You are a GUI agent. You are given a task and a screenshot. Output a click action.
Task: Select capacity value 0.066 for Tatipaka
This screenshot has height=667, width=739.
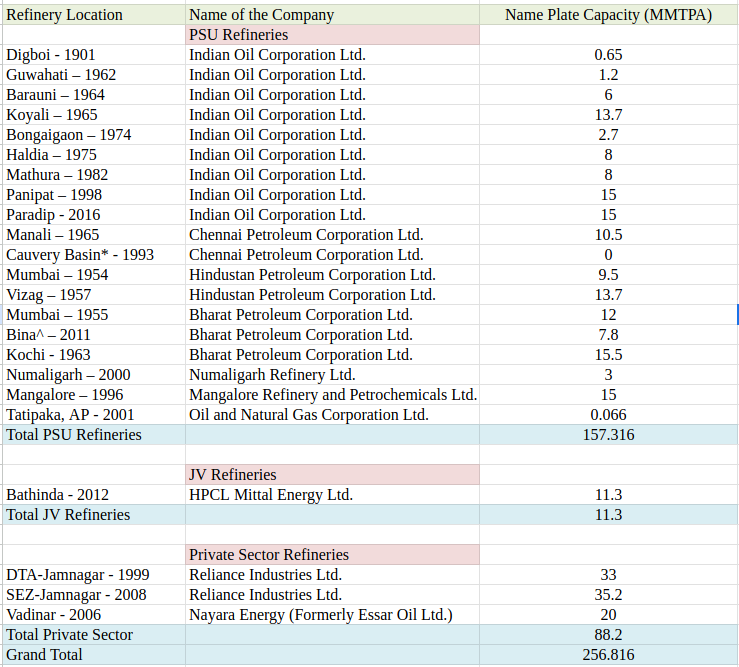(x=609, y=415)
